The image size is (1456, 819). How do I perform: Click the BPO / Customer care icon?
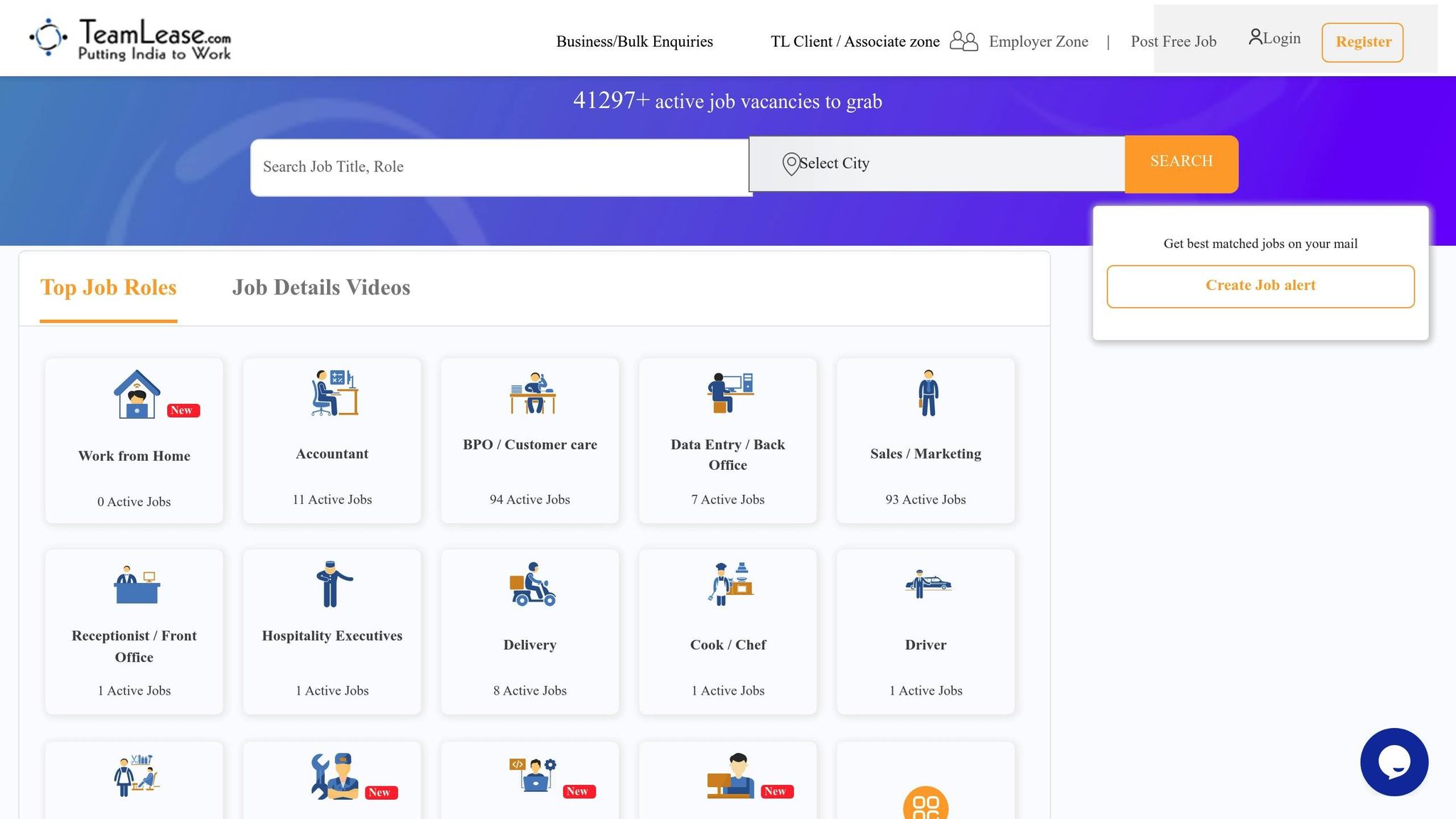point(532,393)
